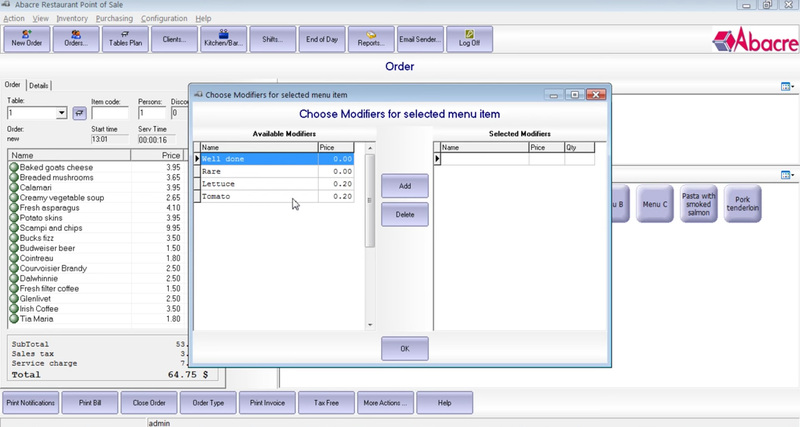Click green icon of Budweiser beer

(14, 248)
